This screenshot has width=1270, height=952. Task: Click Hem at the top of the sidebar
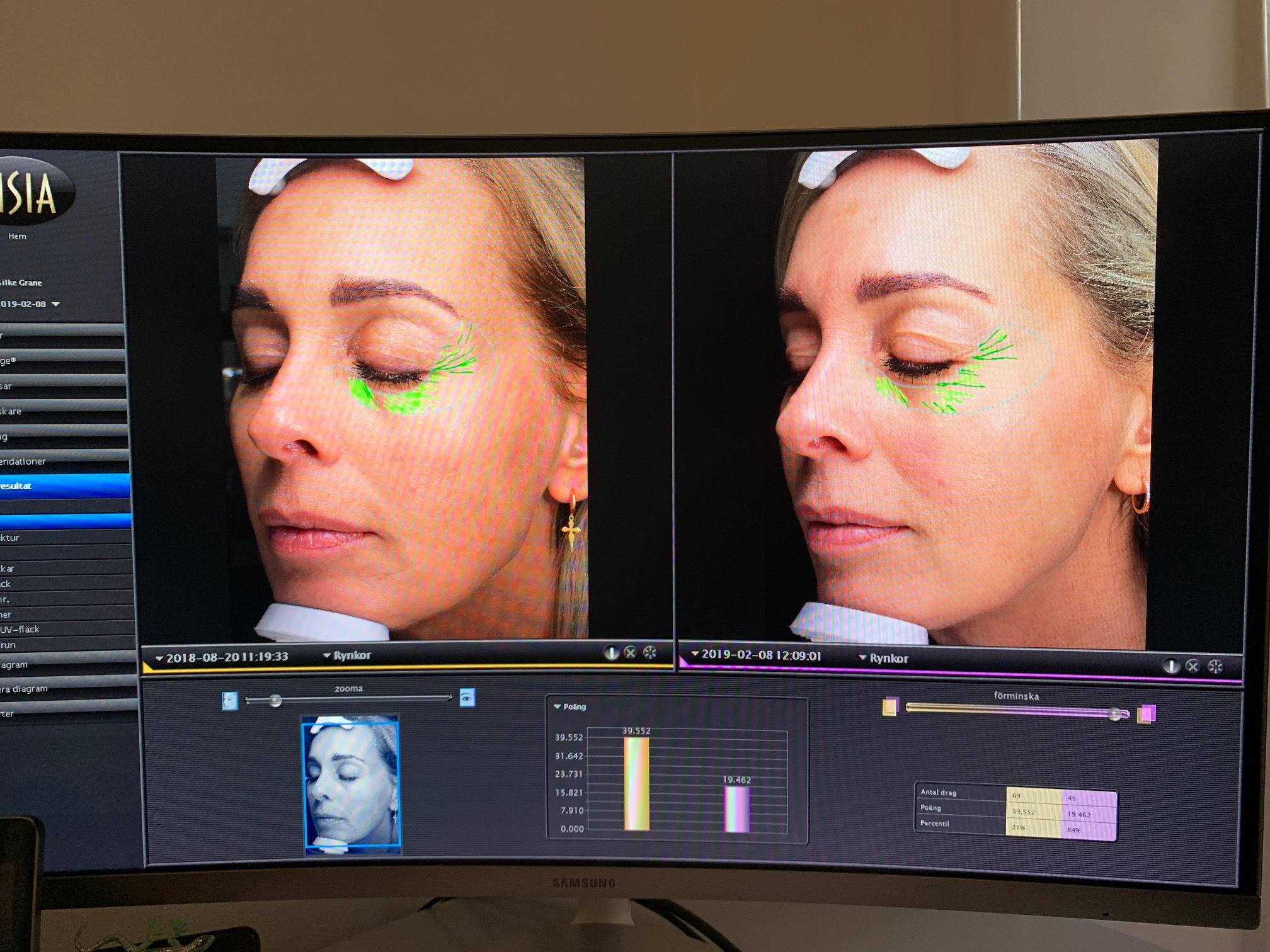point(18,236)
